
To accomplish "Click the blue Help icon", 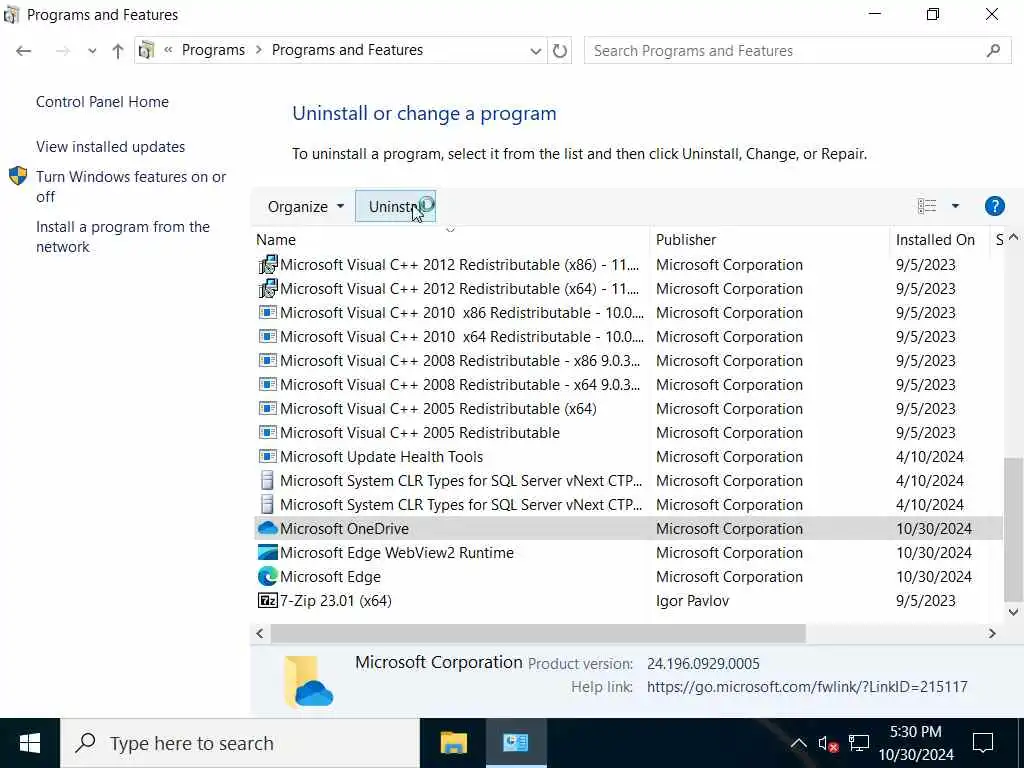I will coord(994,206).
